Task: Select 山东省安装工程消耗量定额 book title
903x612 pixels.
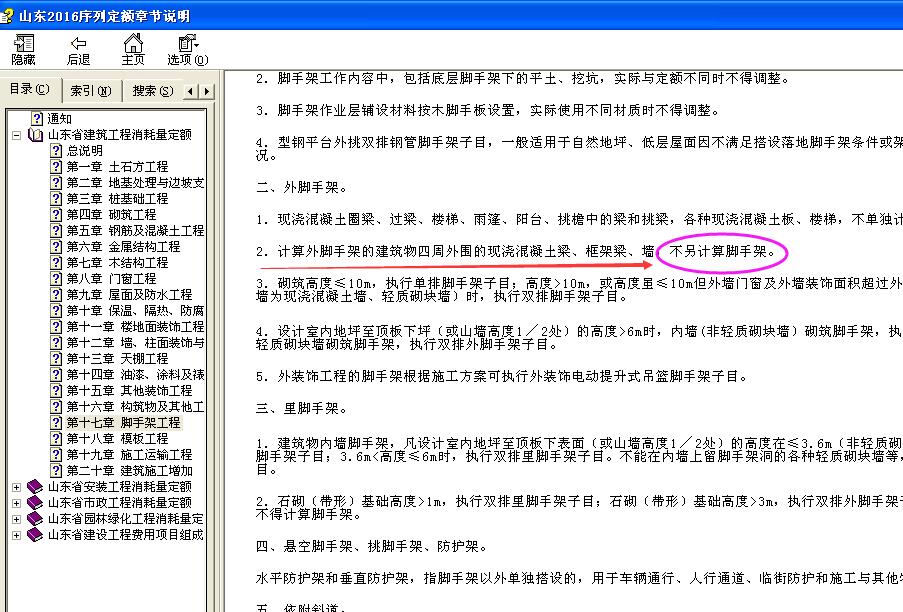Action: point(119,486)
